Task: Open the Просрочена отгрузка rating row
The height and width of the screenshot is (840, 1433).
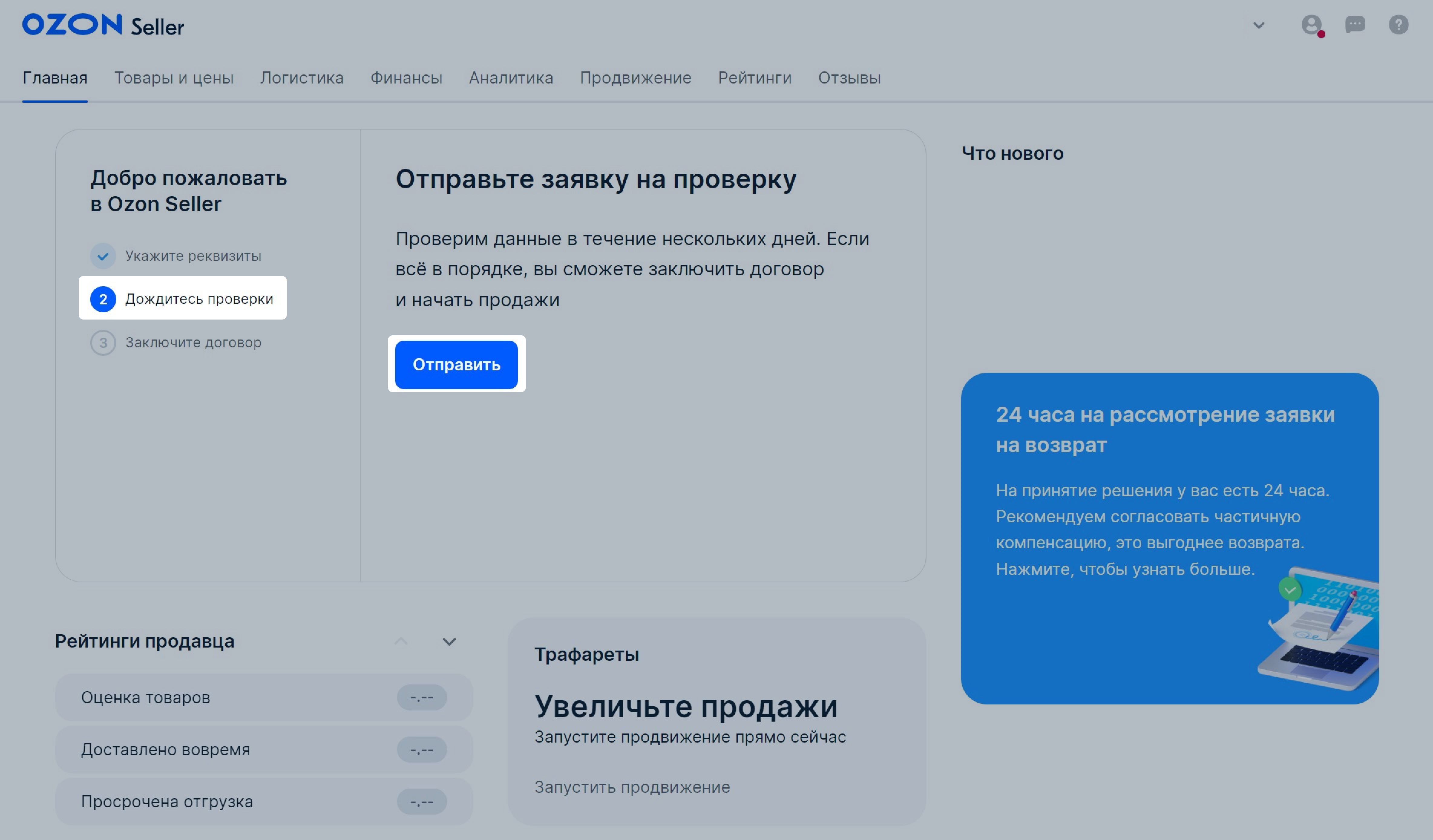Action: click(264, 801)
